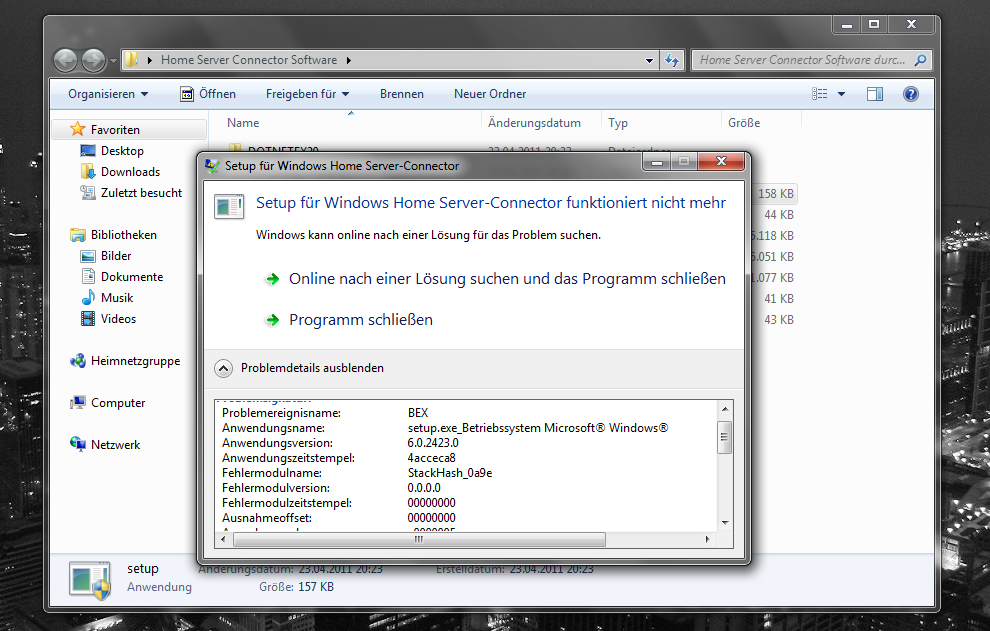Screen dimensions: 990x631
Task: Click the change view icon
Action: click(x=821, y=94)
